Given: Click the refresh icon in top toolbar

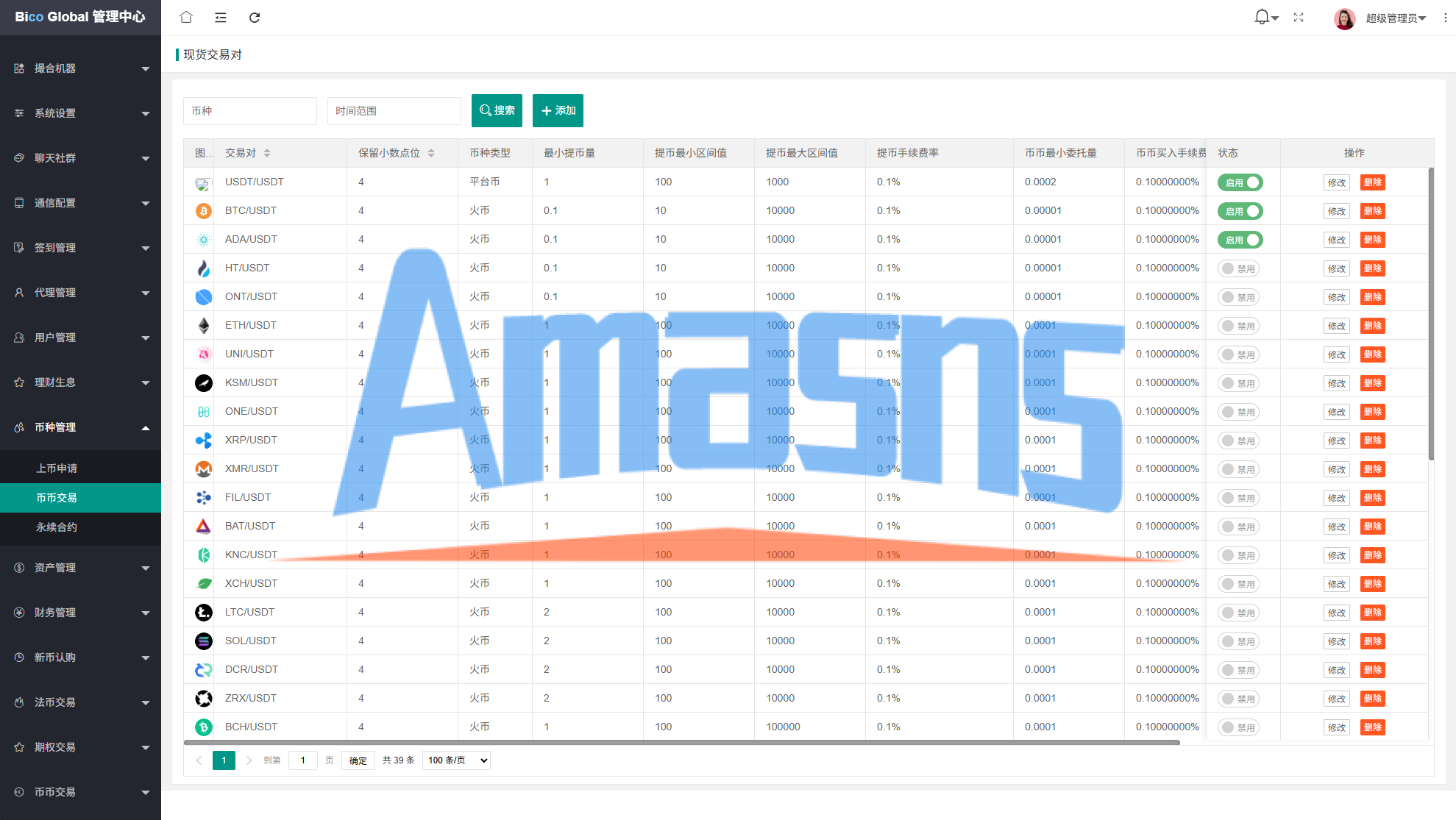Looking at the screenshot, I should (255, 18).
